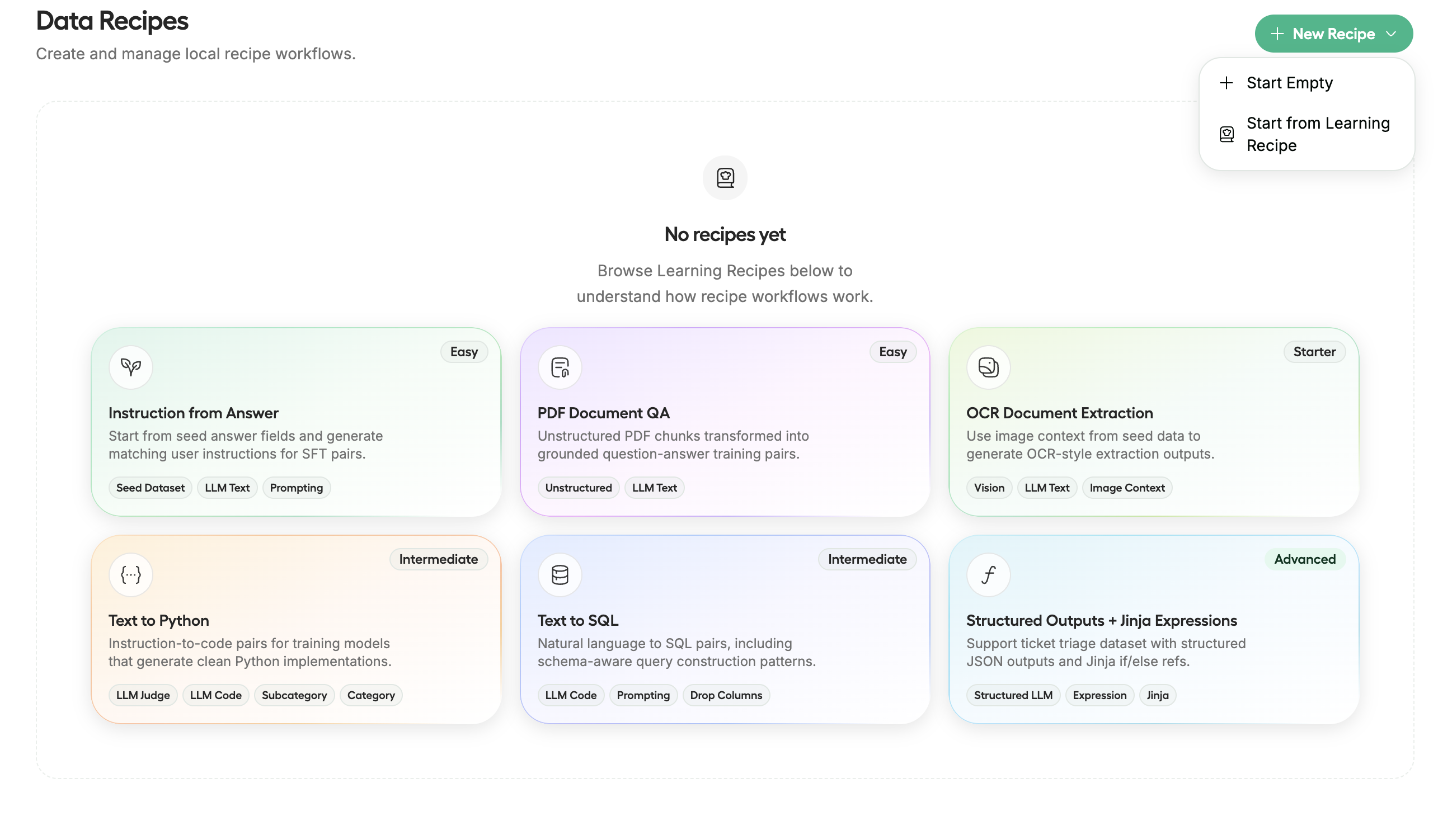Open the Text to SQL recipe title
Viewport: 1438px width, 840px height.
[577, 620]
